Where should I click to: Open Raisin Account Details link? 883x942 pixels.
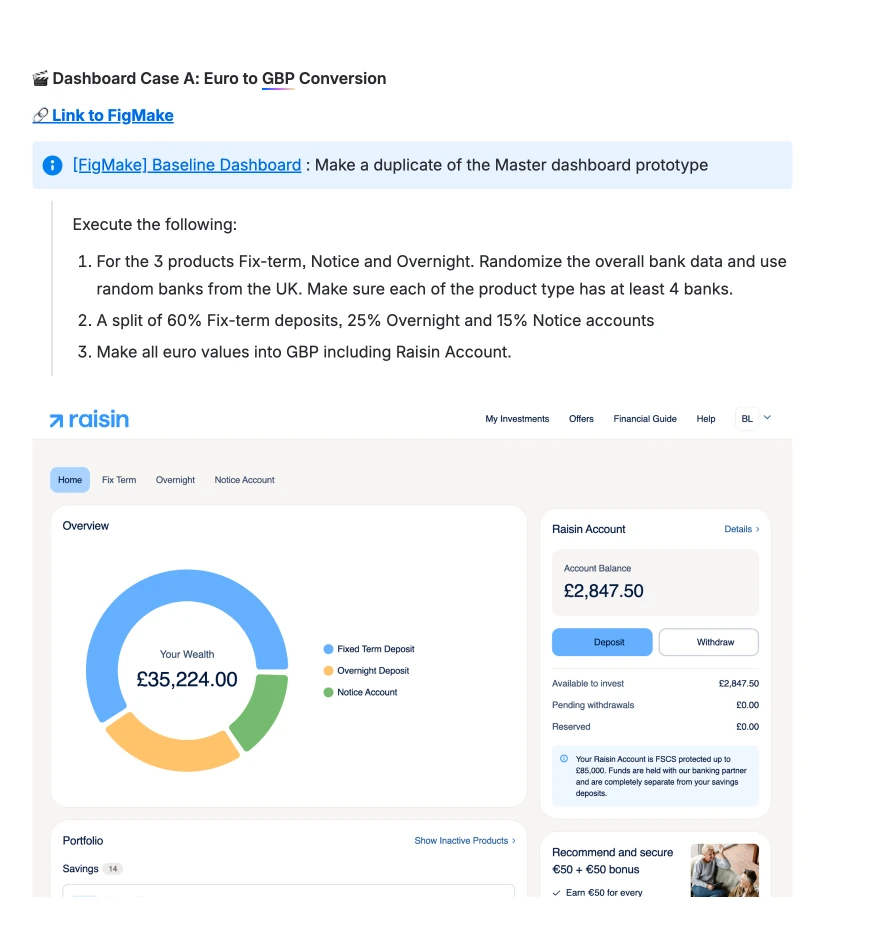pos(742,529)
